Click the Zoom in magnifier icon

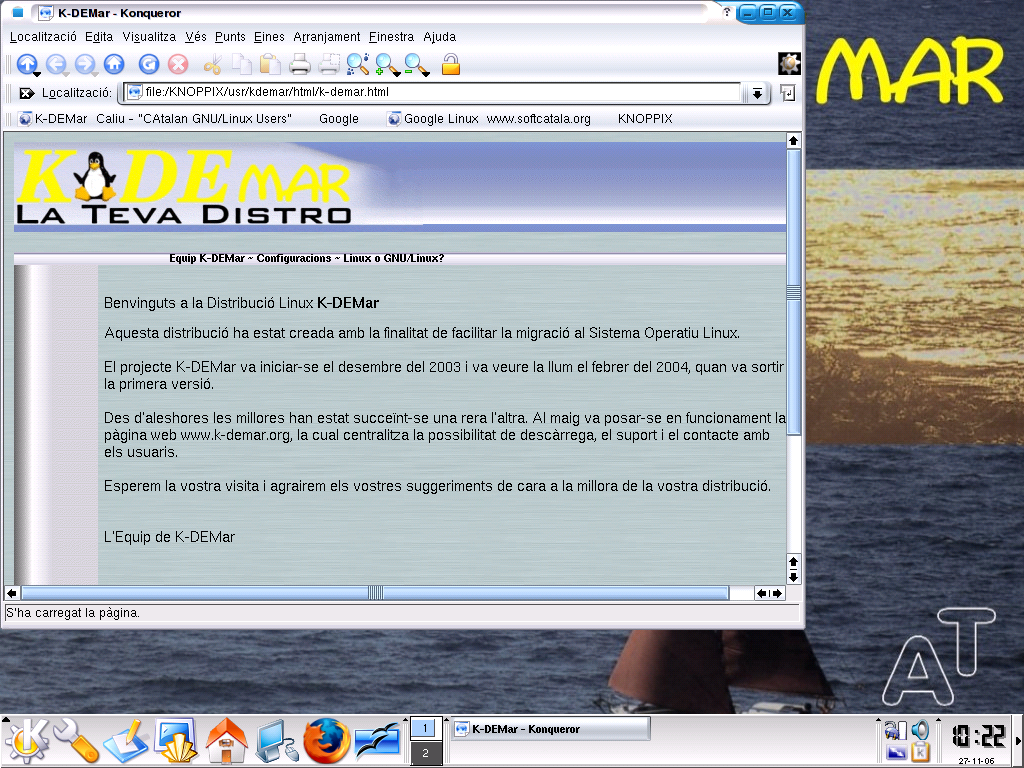coord(385,65)
